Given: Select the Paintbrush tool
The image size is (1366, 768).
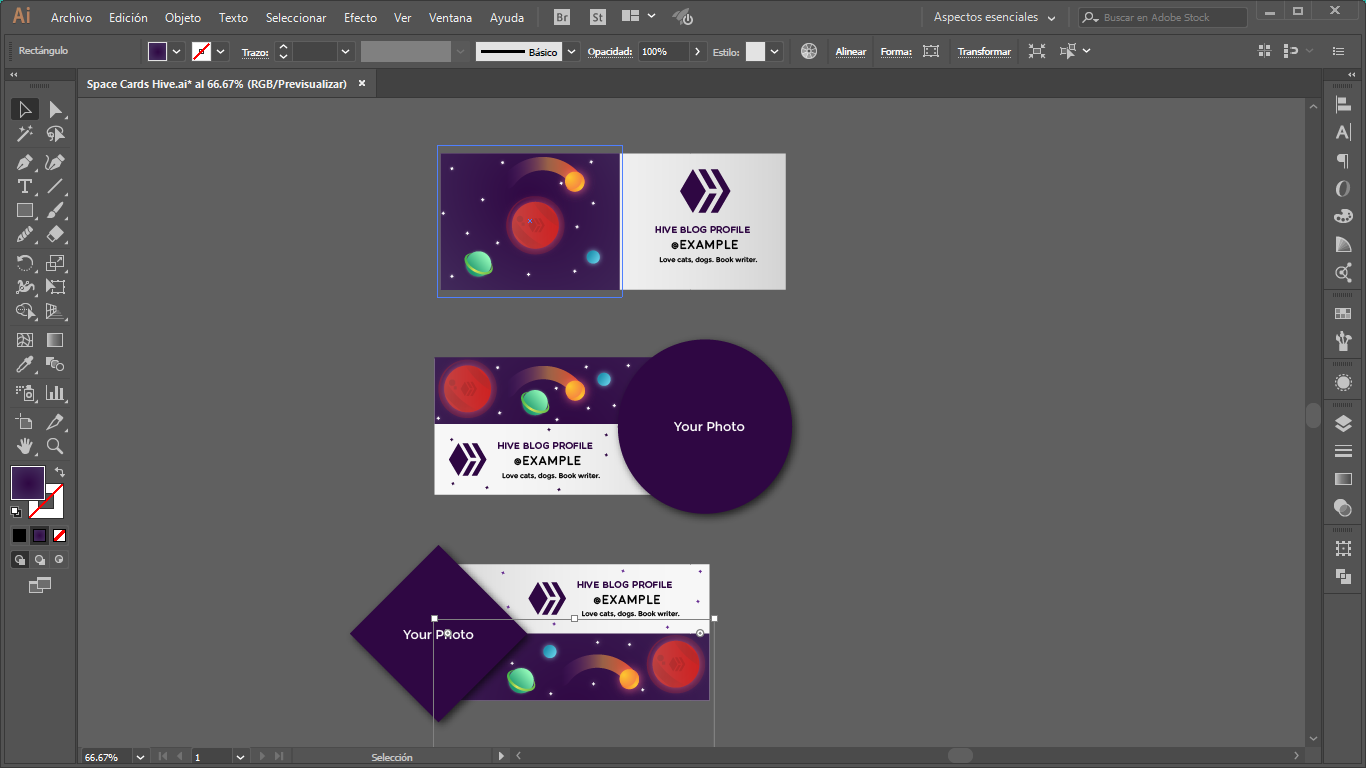Looking at the screenshot, I should click(x=55, y=210).
